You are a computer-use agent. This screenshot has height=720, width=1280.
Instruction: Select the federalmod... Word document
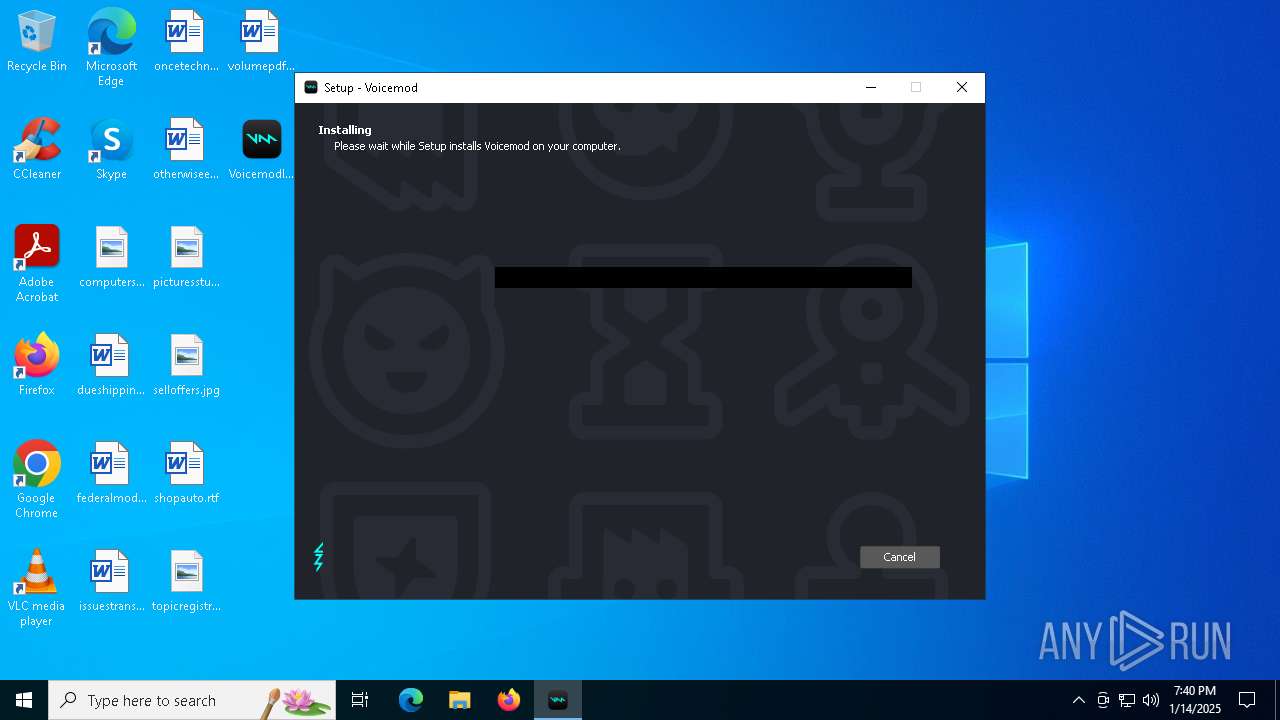click(x=111, y=473)
